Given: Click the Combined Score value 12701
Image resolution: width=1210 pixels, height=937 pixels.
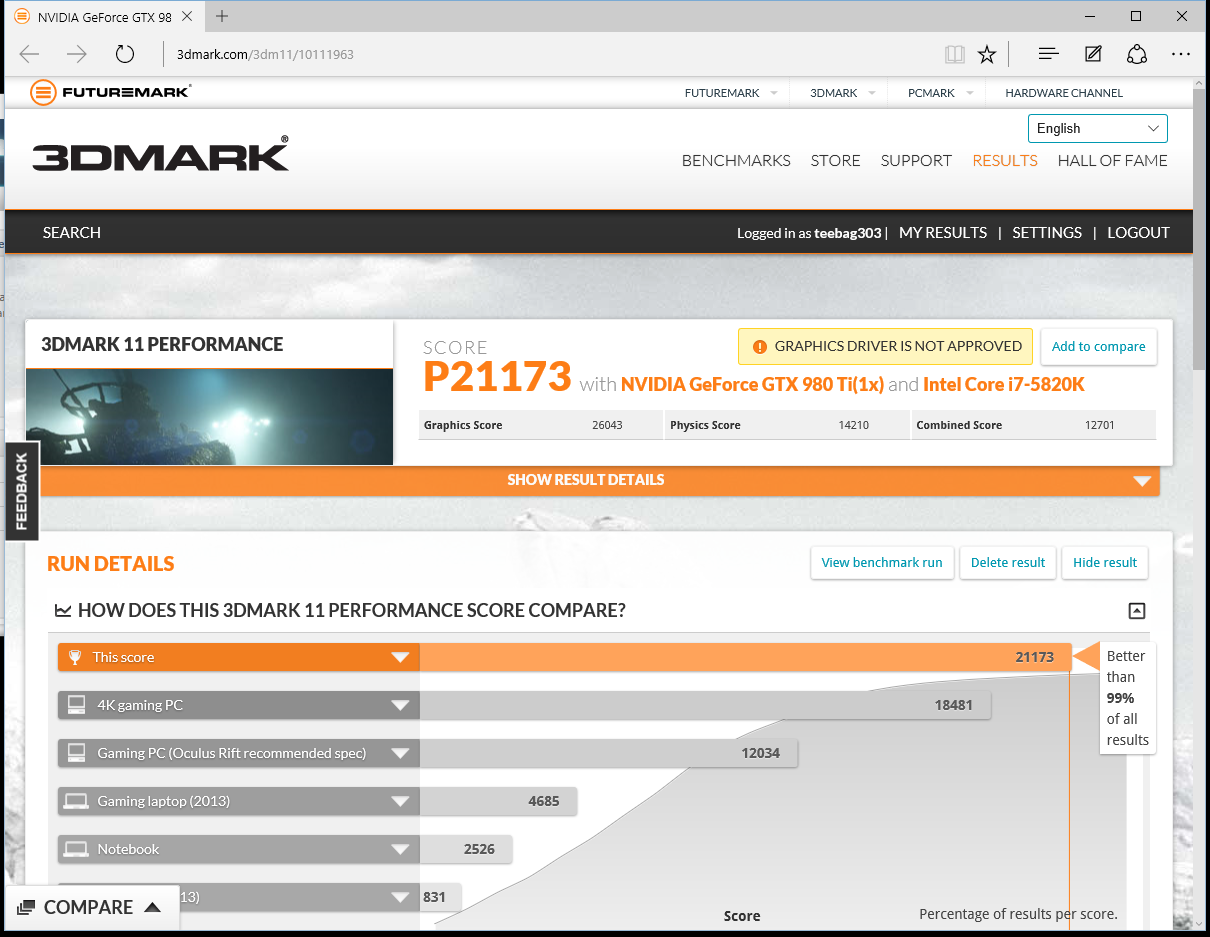Looking at the screenshot, I should (1100, 425).
